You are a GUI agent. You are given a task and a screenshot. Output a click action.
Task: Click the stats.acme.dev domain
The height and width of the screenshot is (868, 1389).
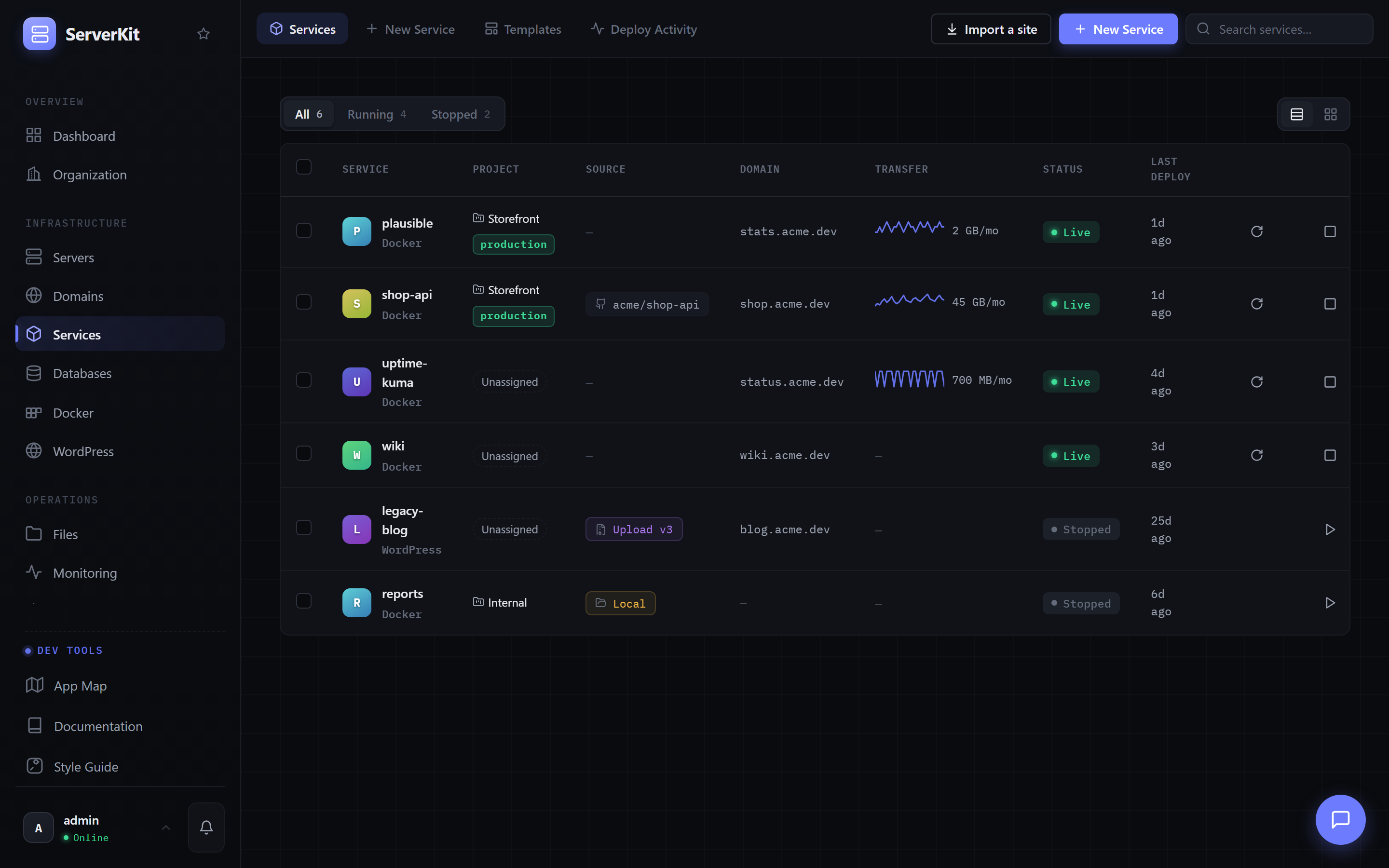(788, 231)
